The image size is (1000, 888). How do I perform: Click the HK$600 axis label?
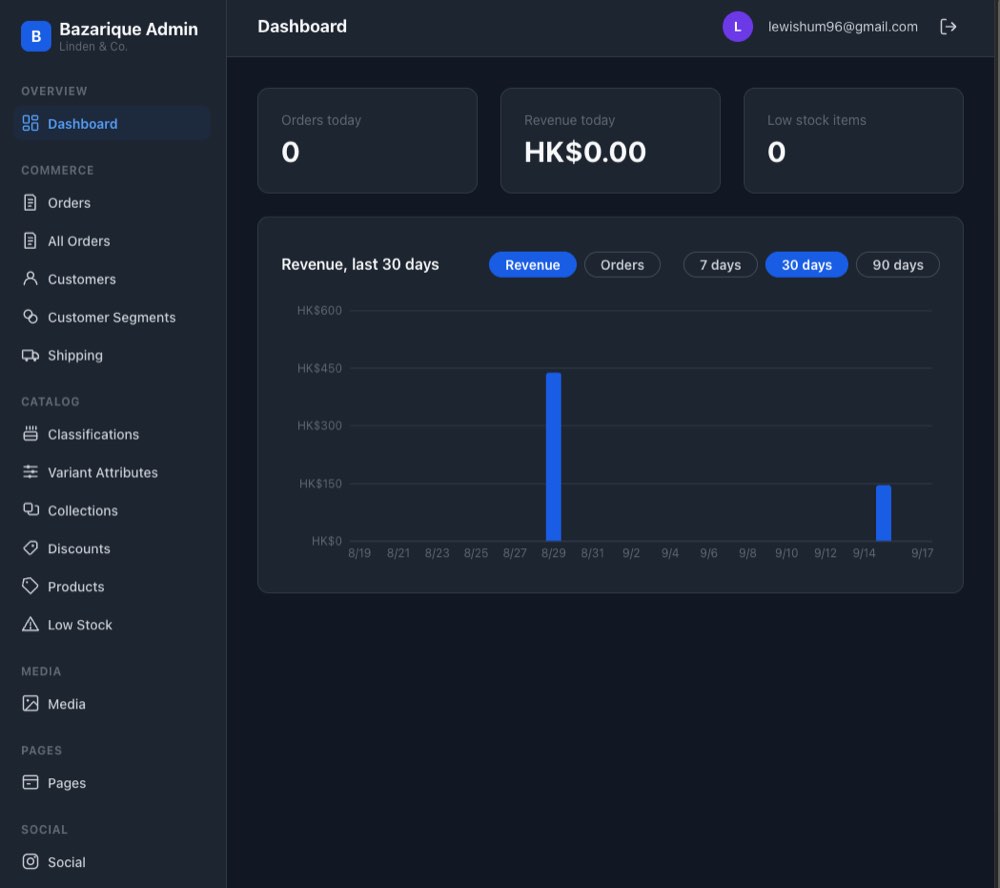[320, 311]
